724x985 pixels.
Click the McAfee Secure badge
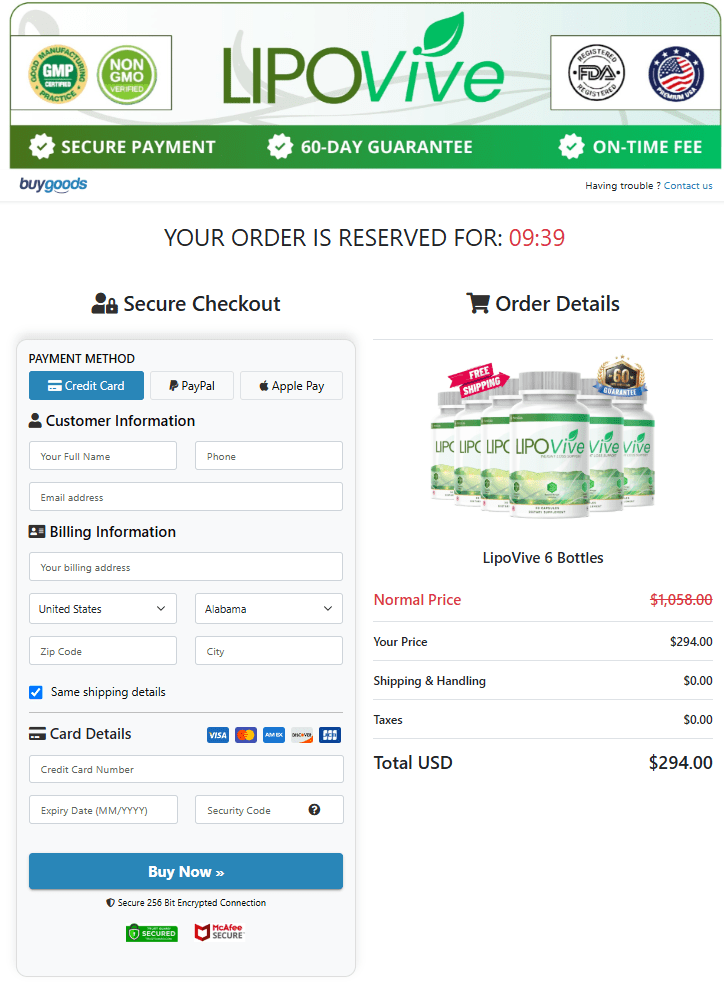[219, 932]
